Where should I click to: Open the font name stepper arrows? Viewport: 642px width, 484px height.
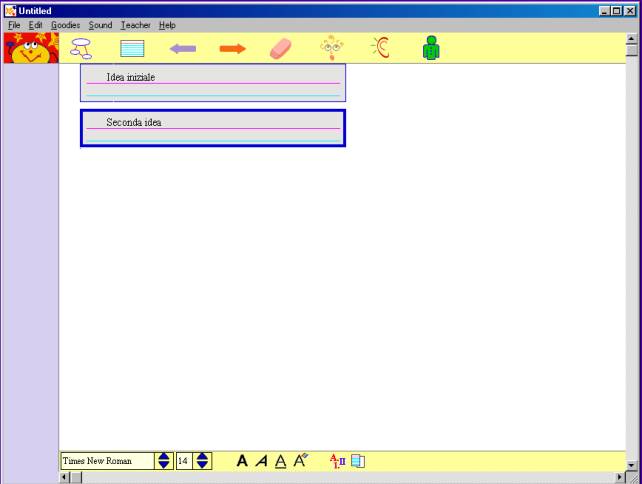coord(164,461)
